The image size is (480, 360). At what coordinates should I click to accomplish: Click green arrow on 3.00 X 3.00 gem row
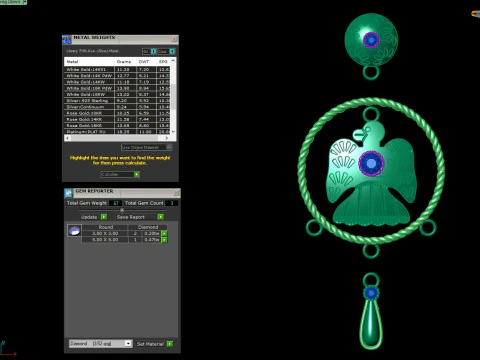click(x=164, y=233)
